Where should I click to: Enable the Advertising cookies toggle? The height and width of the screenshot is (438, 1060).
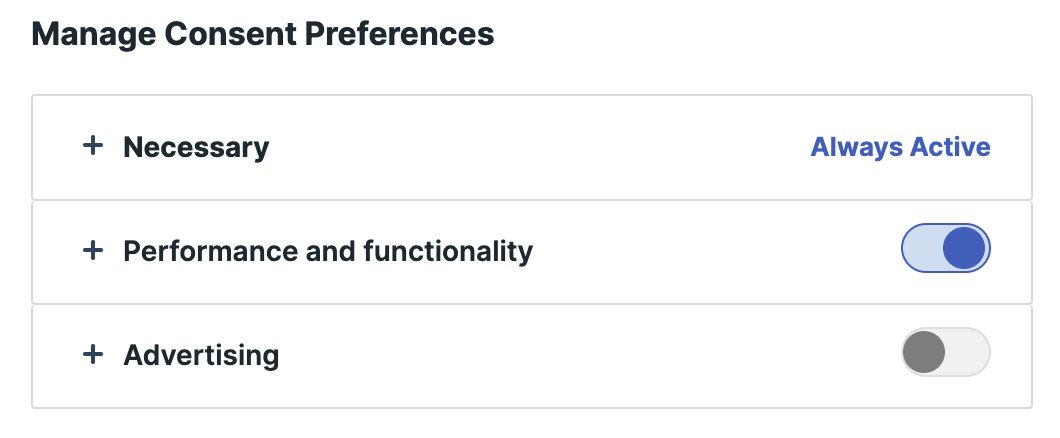tap(945, 352)
